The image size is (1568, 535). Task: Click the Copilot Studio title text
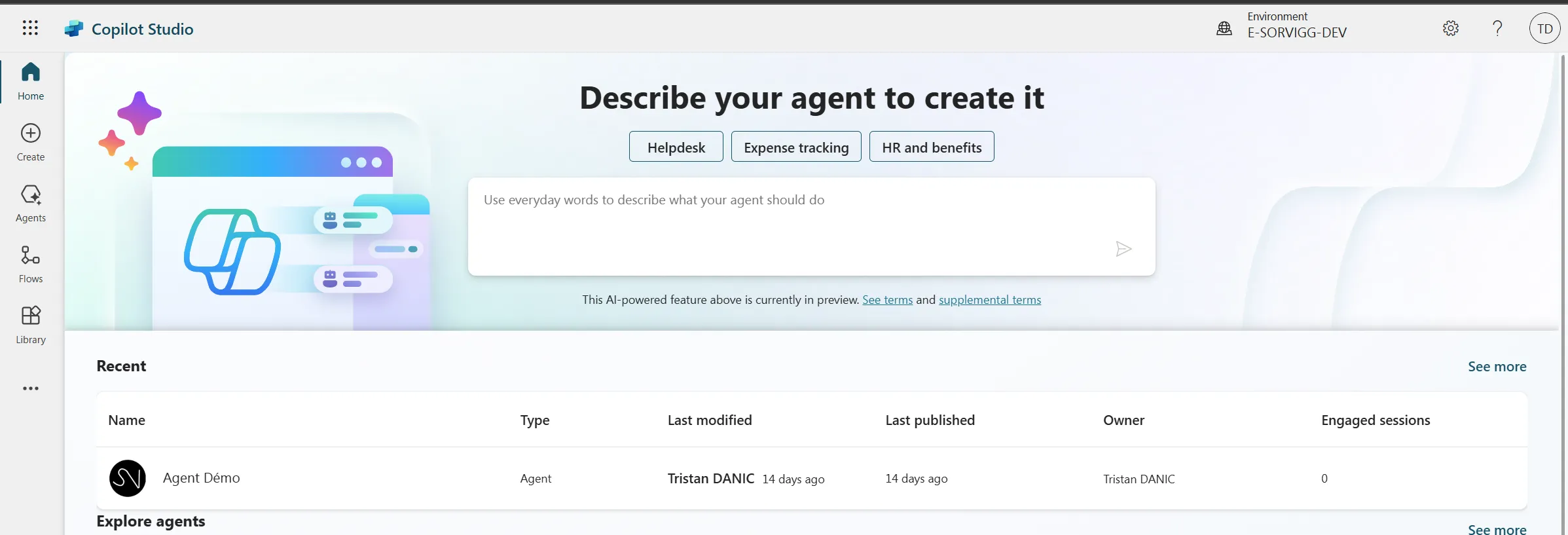143,29
